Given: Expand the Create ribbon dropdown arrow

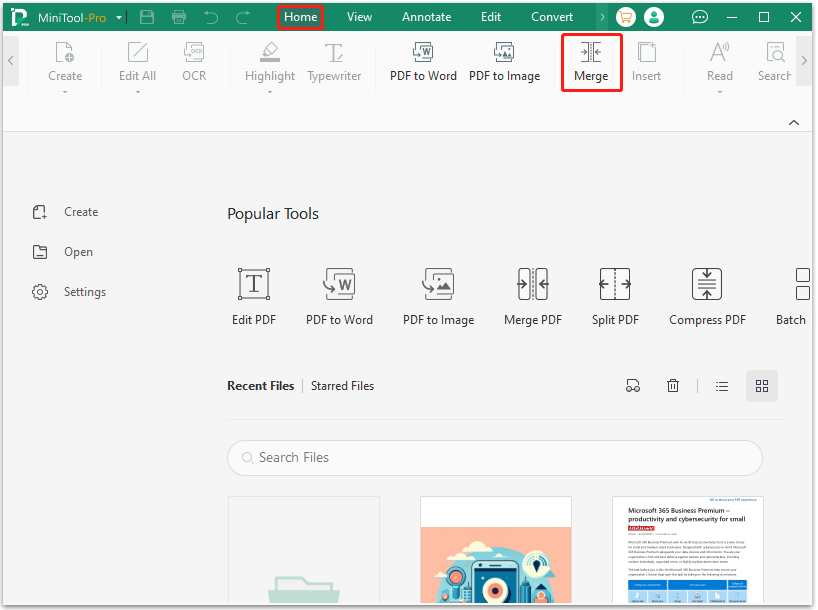Looking at the screenshot, I should click(x=65, y=92).
